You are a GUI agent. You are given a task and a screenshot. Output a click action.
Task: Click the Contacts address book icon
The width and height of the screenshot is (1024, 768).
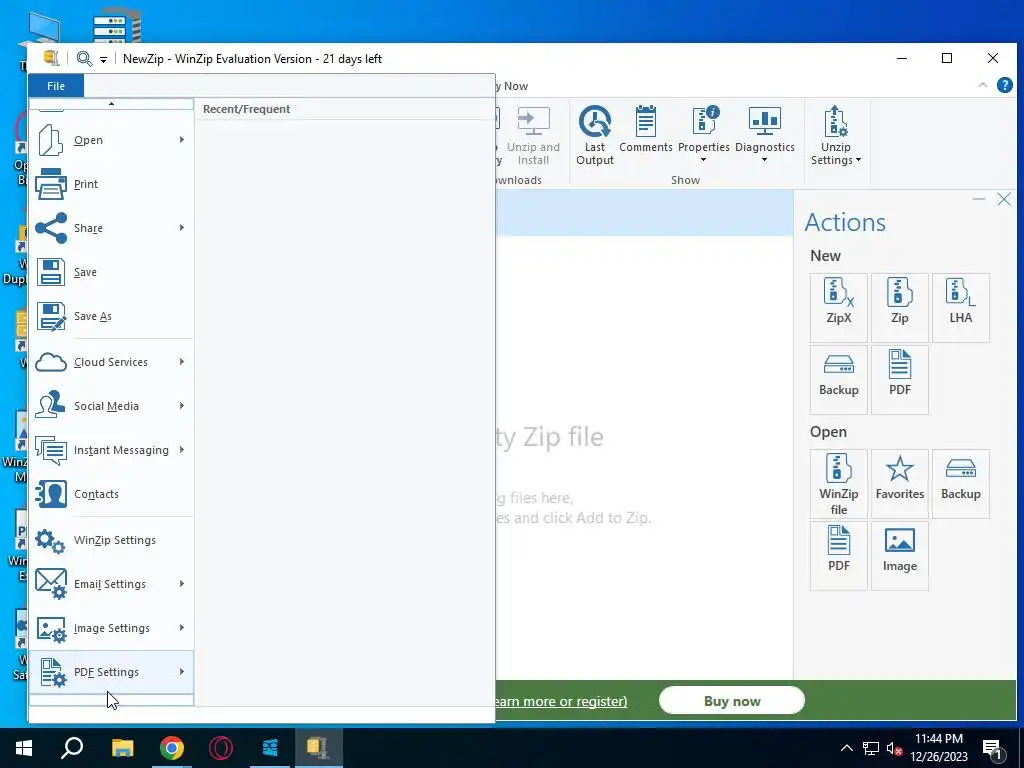click(50, 494)
